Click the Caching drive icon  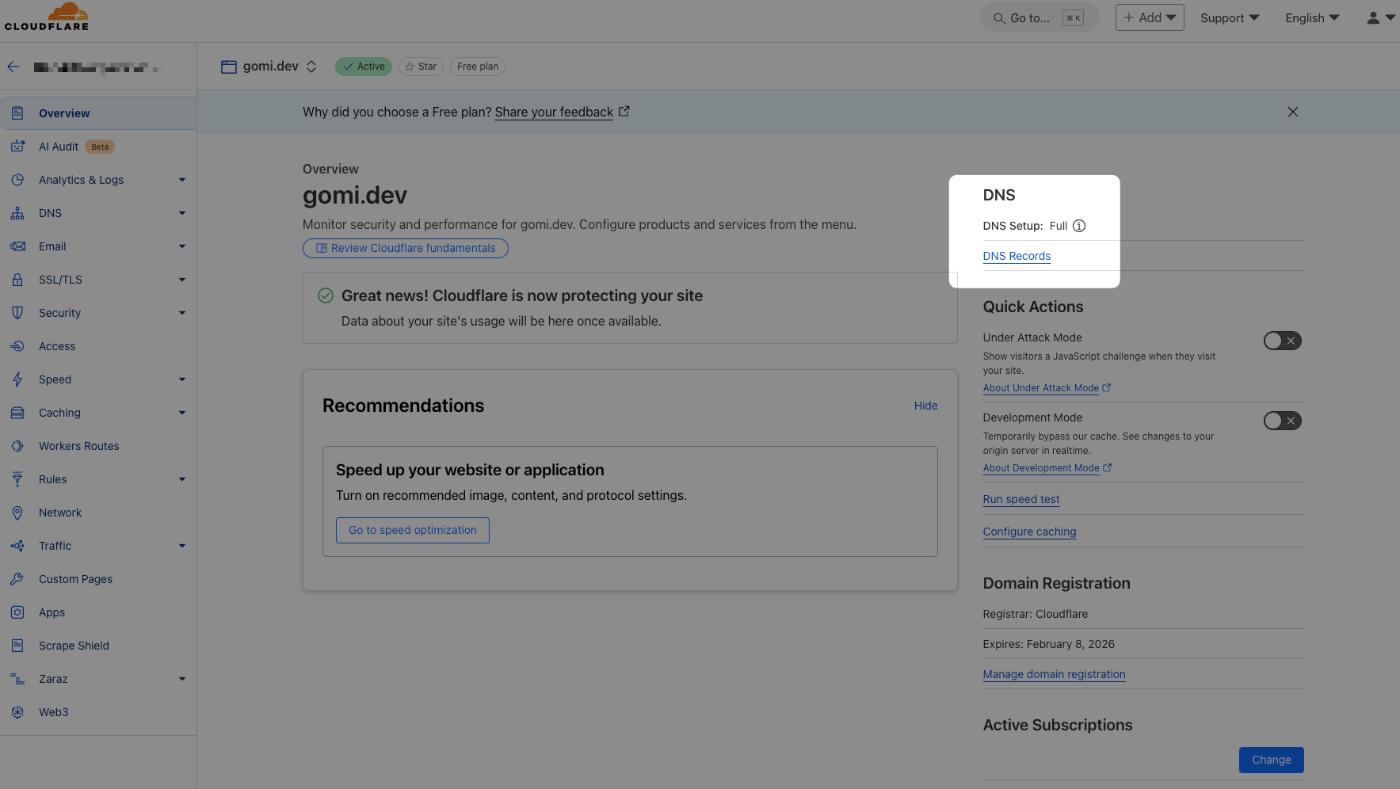pos(17,413)
